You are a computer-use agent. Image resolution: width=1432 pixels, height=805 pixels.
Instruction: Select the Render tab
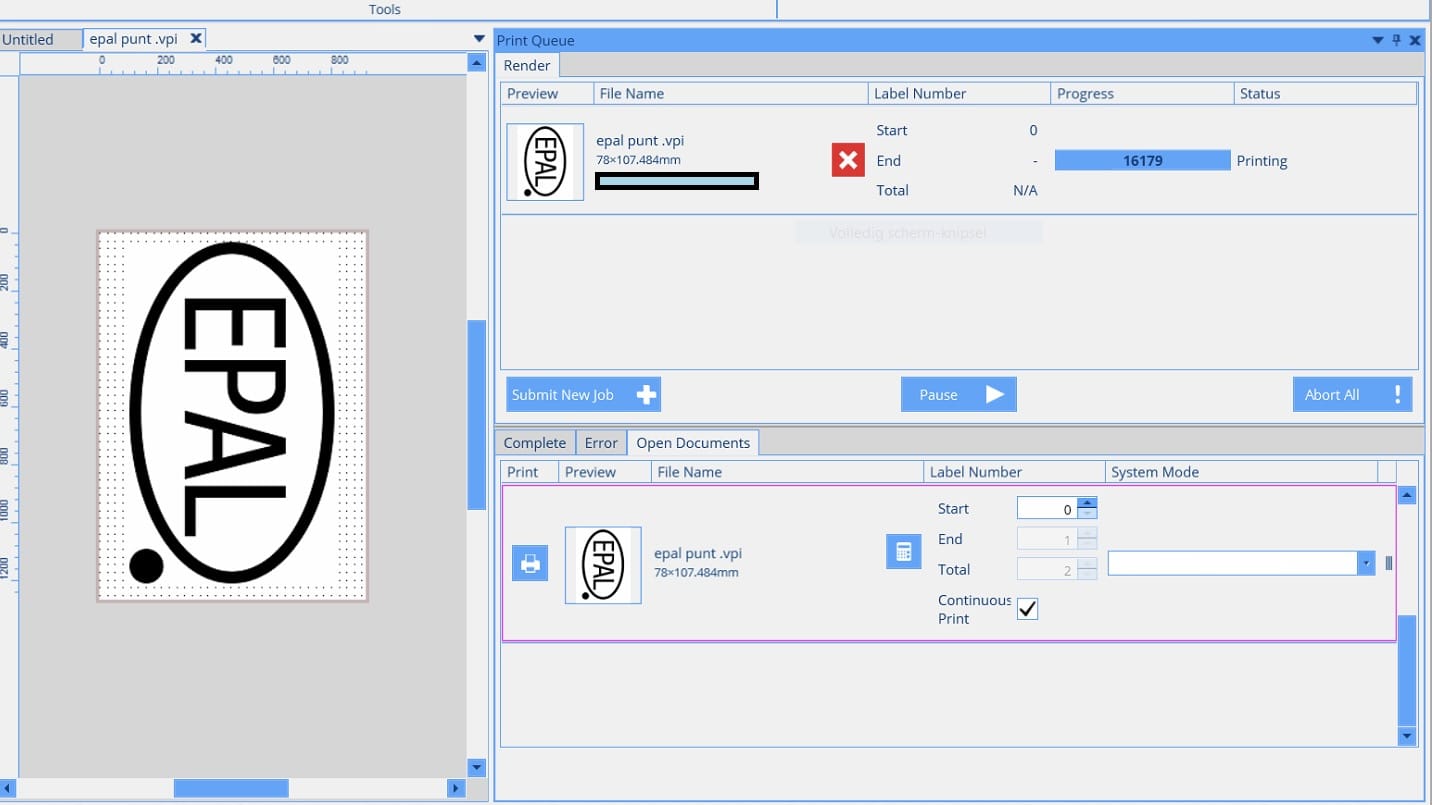pos(527,65)
